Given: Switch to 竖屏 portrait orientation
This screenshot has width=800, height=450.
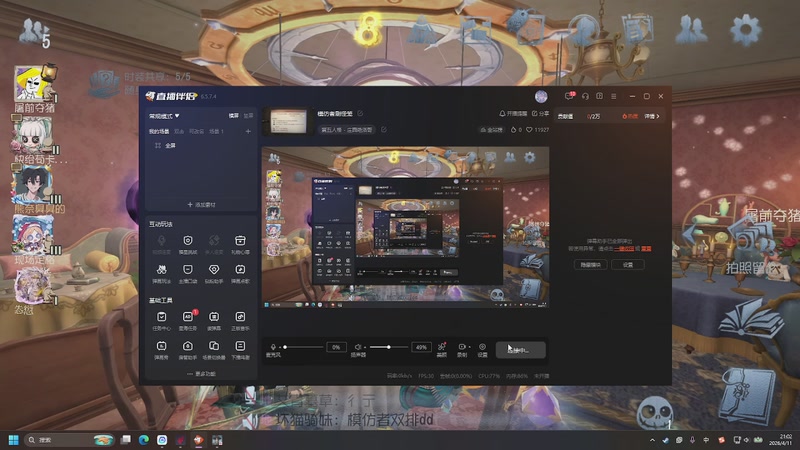Looking at the screenshot, I should pos(248,116).
